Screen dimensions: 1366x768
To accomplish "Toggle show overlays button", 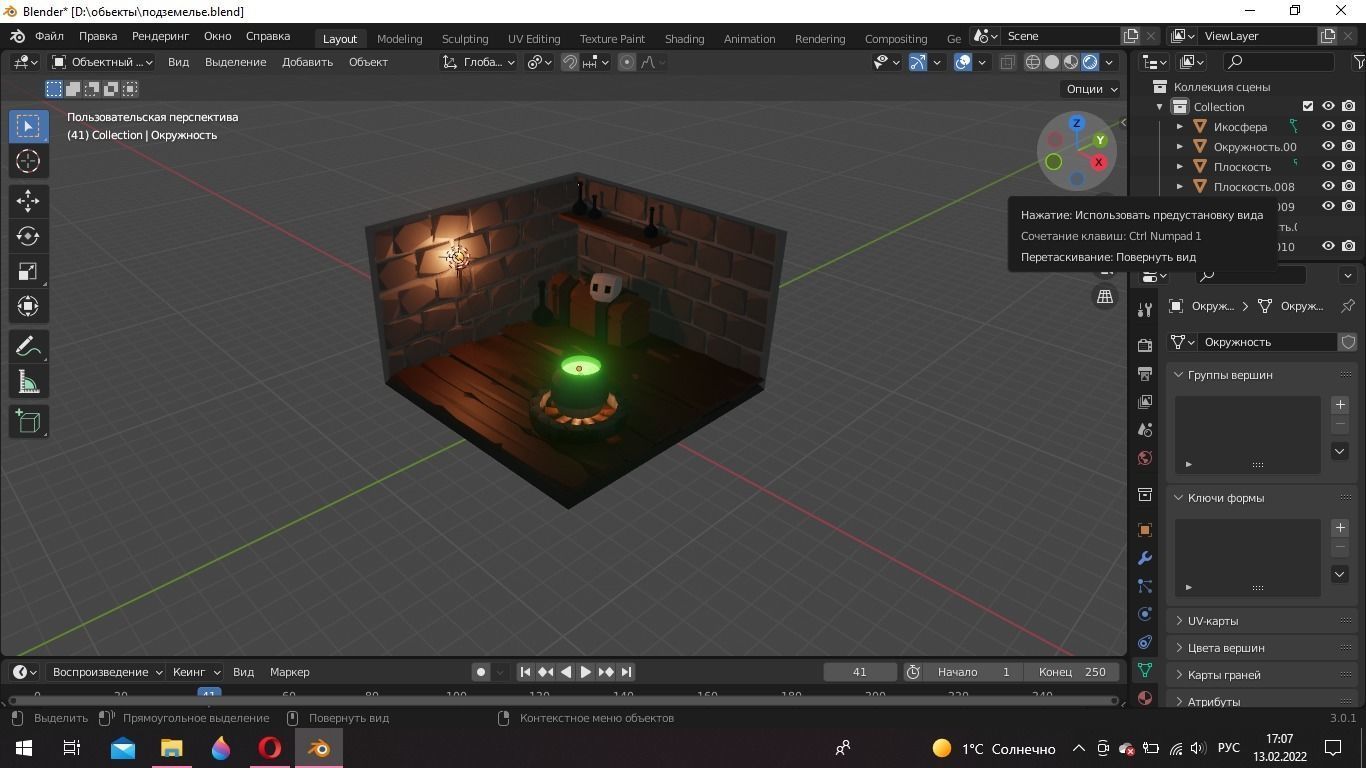I will coord(963,62).
